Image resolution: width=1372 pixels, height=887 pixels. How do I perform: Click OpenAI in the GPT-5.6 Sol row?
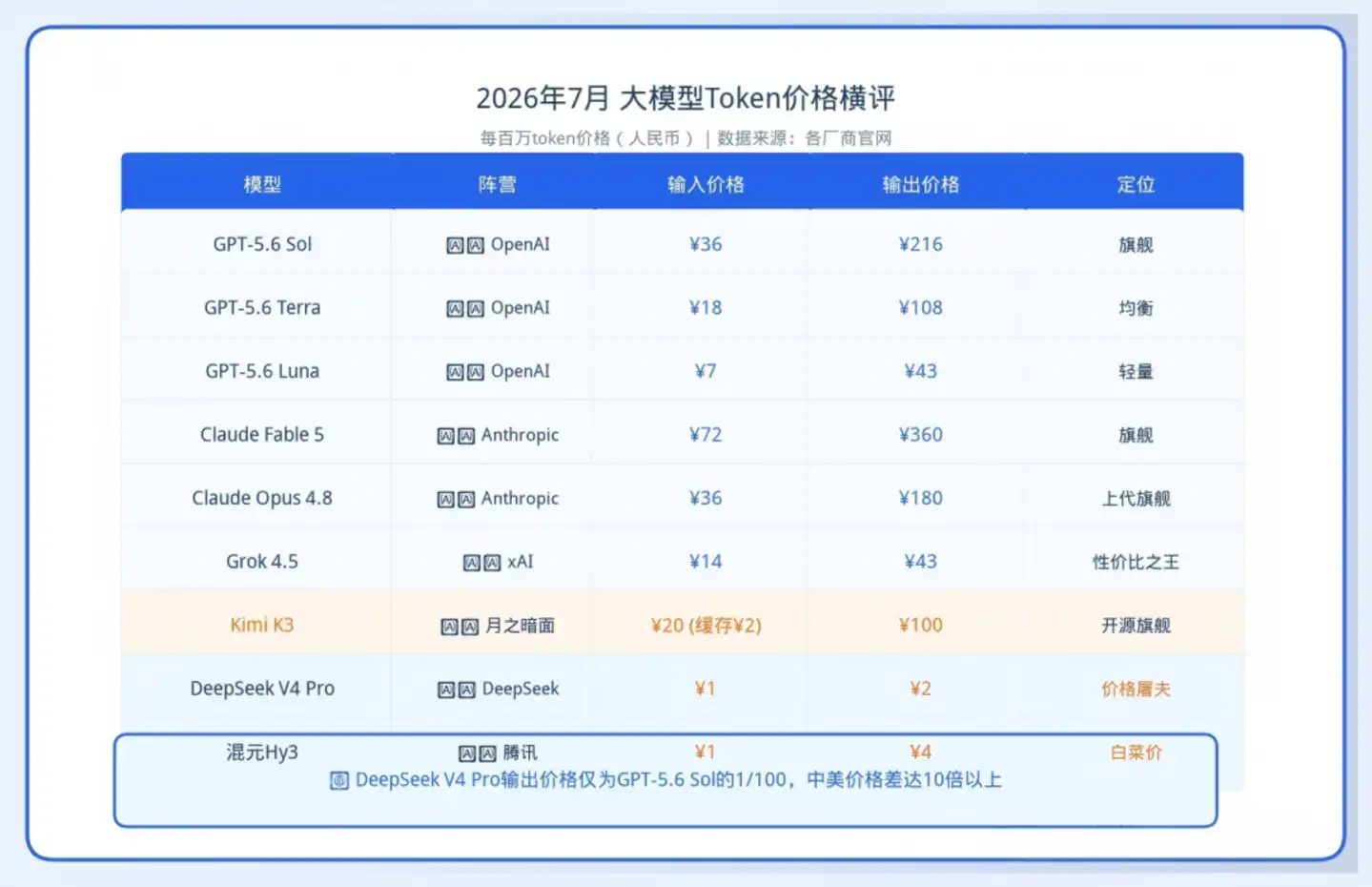pos(521,244)
